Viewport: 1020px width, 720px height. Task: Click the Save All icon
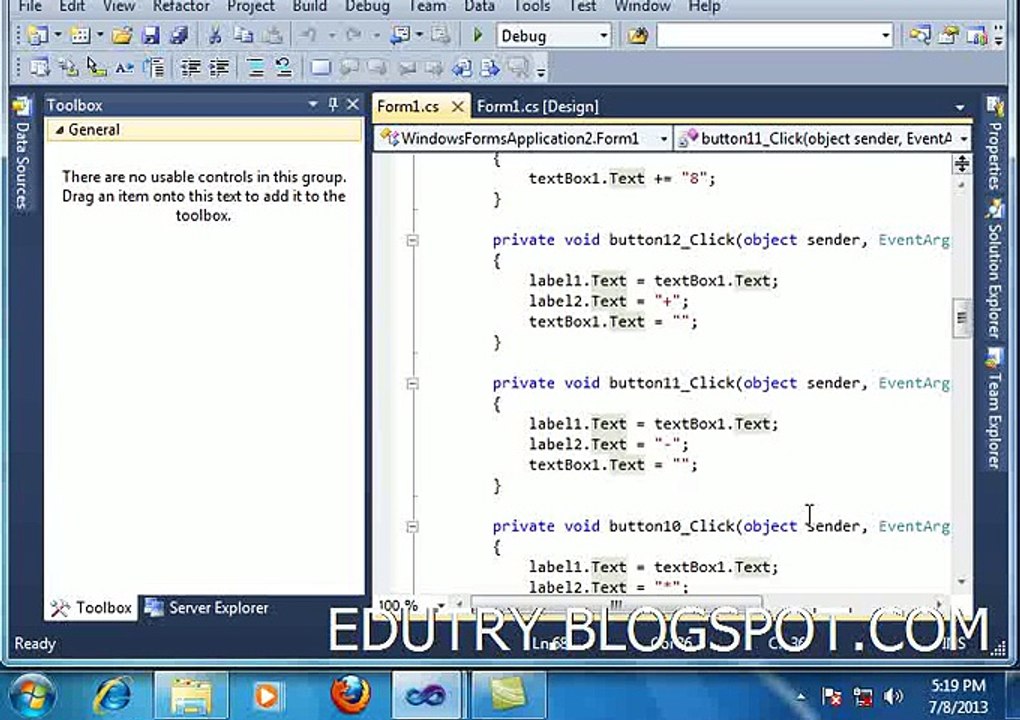pyautogui.click(x=179, y=35)
